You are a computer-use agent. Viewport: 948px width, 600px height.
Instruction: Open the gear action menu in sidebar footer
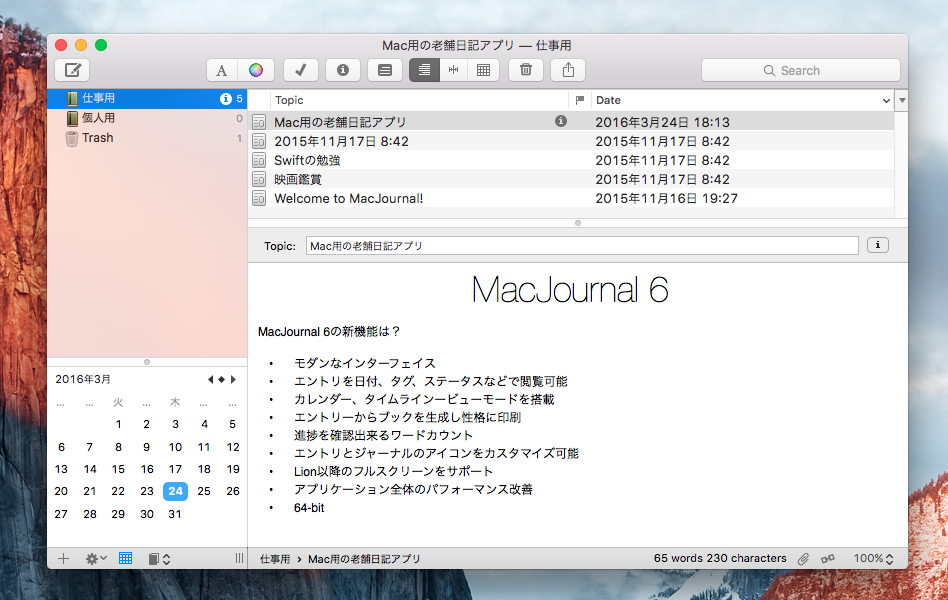tap(96, 559)
